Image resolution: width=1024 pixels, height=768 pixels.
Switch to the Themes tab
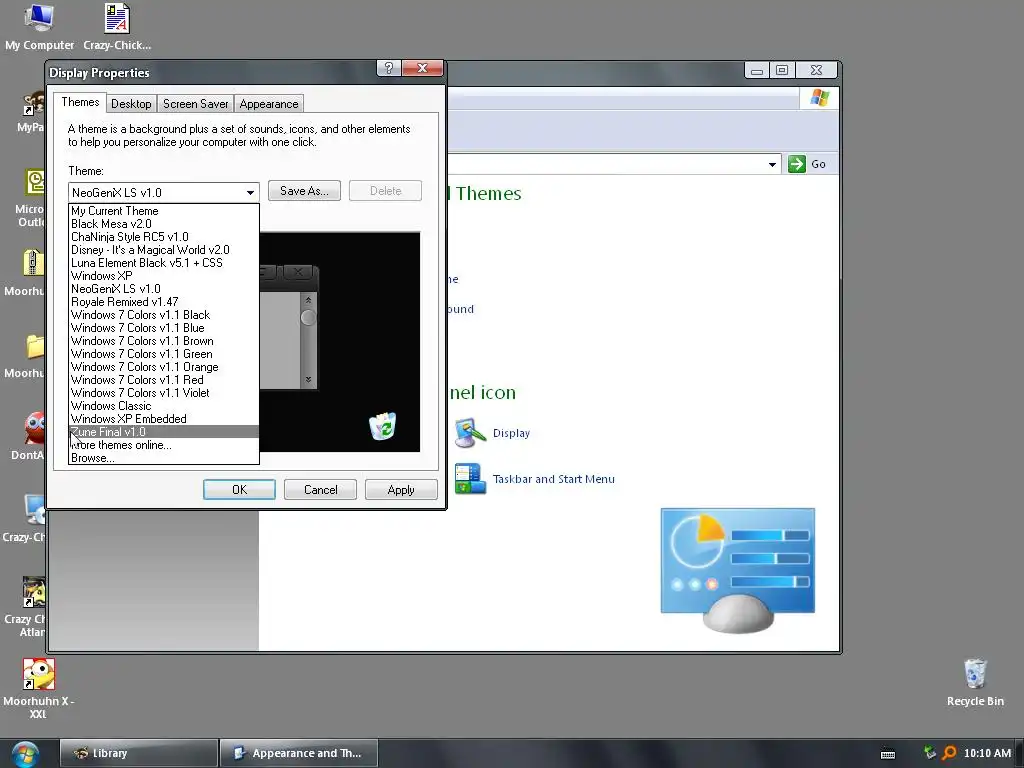tap(80, 102)
